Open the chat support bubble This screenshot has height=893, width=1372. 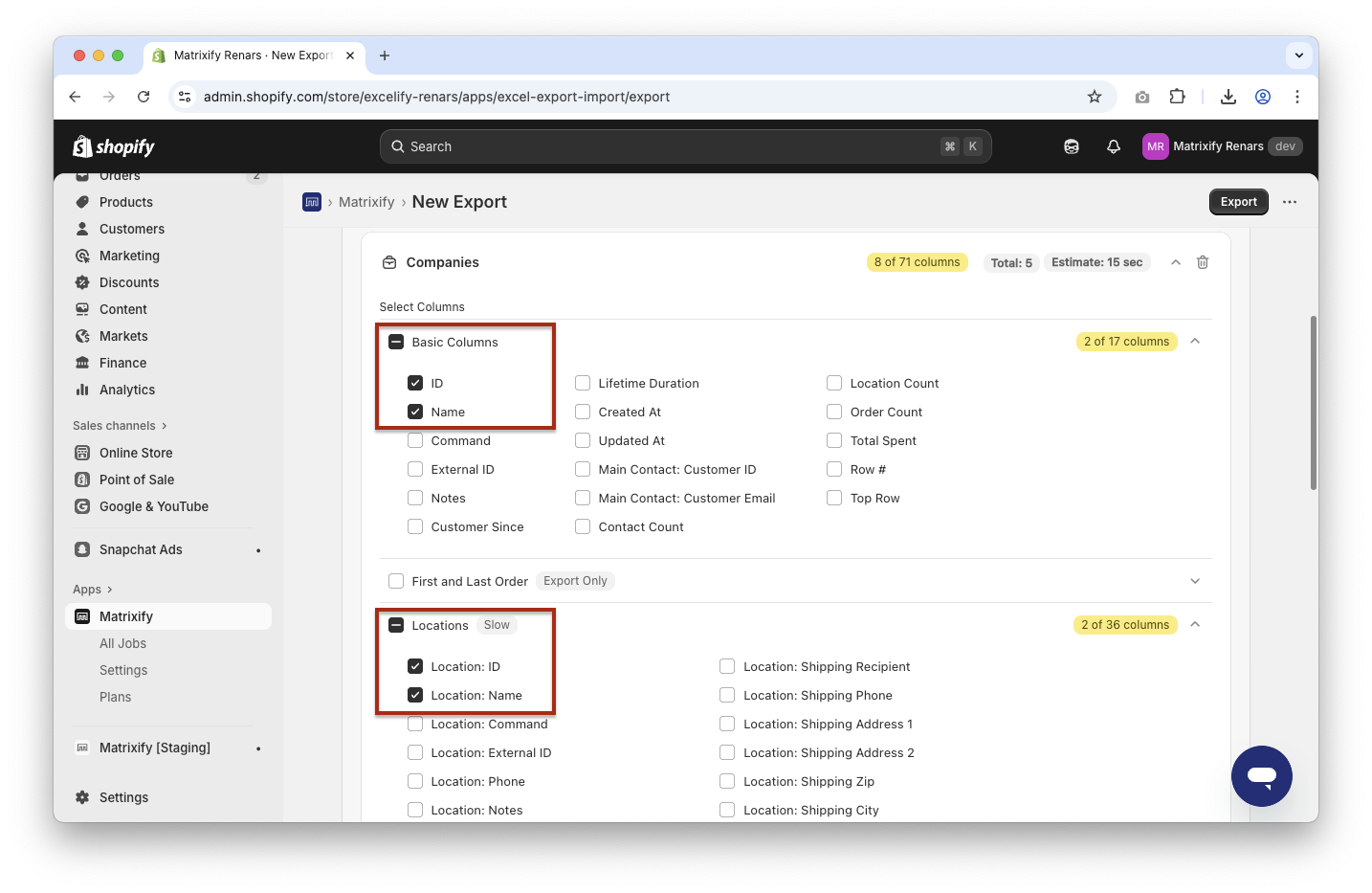1261,775
